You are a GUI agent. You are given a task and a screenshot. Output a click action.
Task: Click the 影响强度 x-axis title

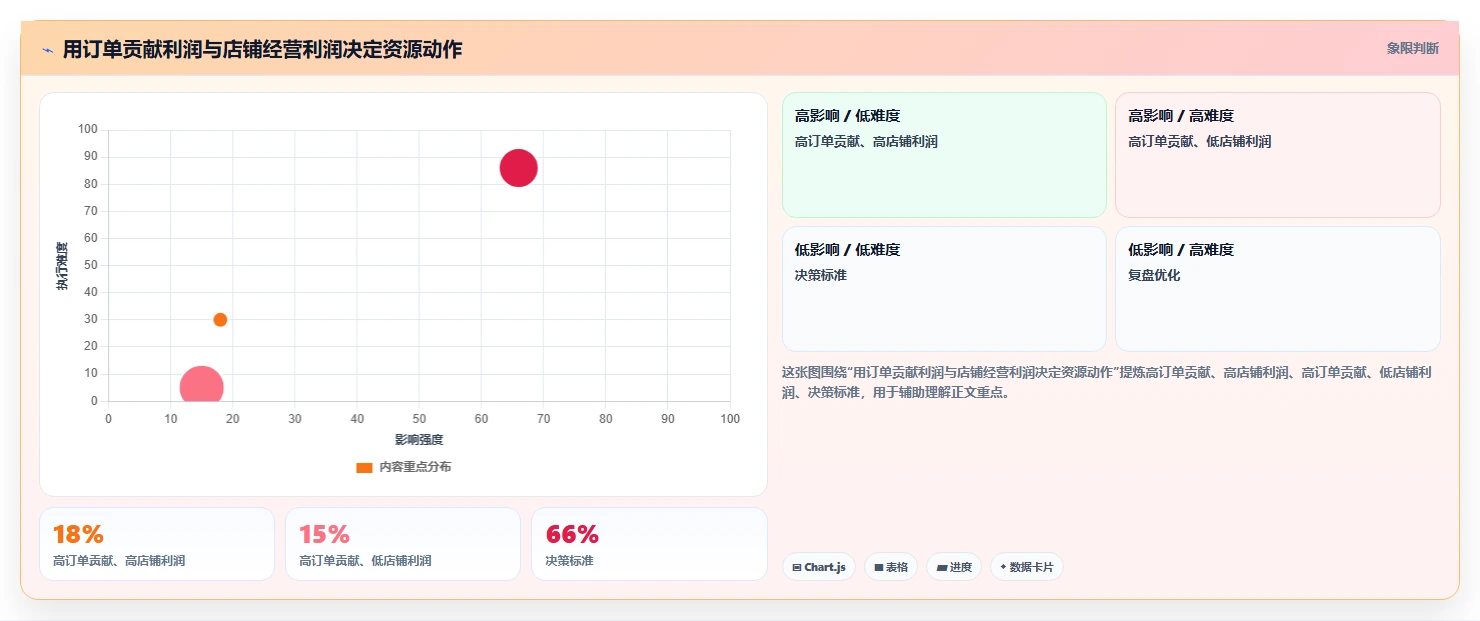(419, 440)
